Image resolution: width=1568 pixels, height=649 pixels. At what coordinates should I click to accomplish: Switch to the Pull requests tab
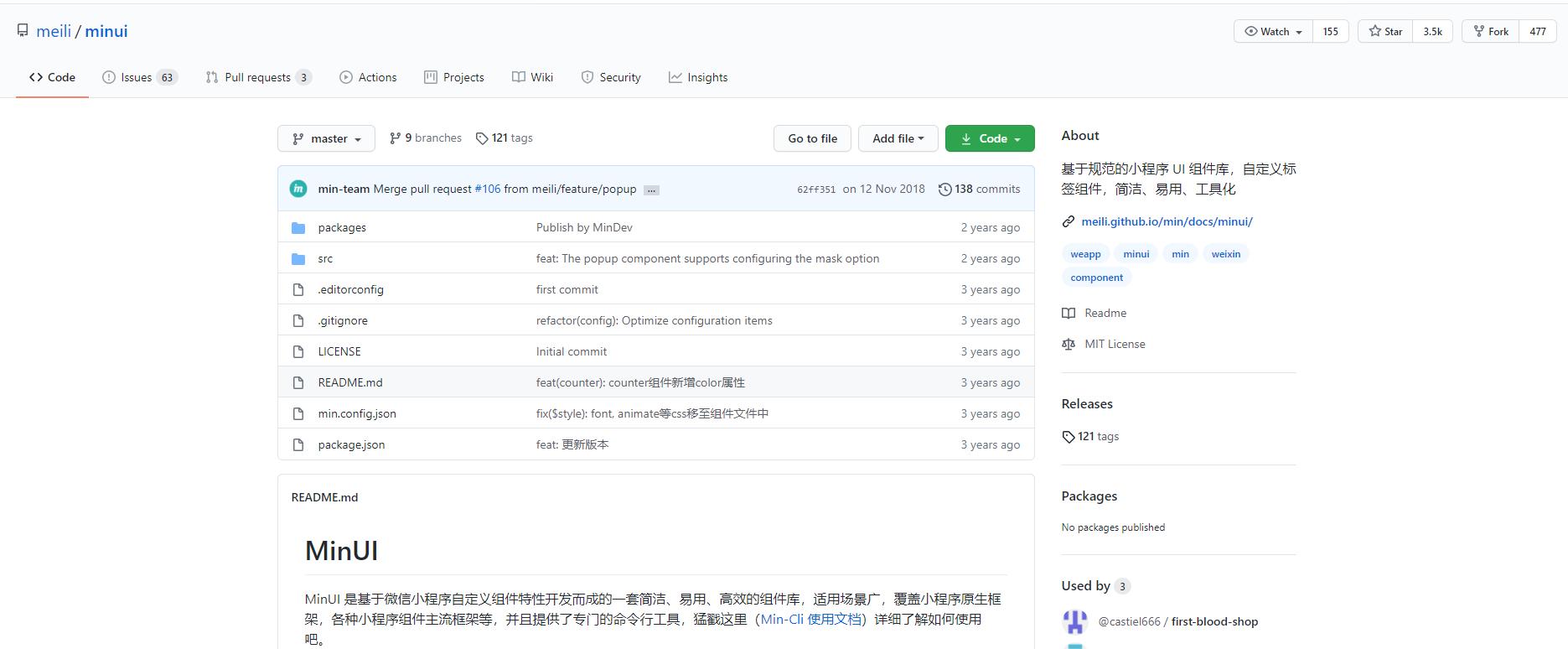tap(258, 77)
